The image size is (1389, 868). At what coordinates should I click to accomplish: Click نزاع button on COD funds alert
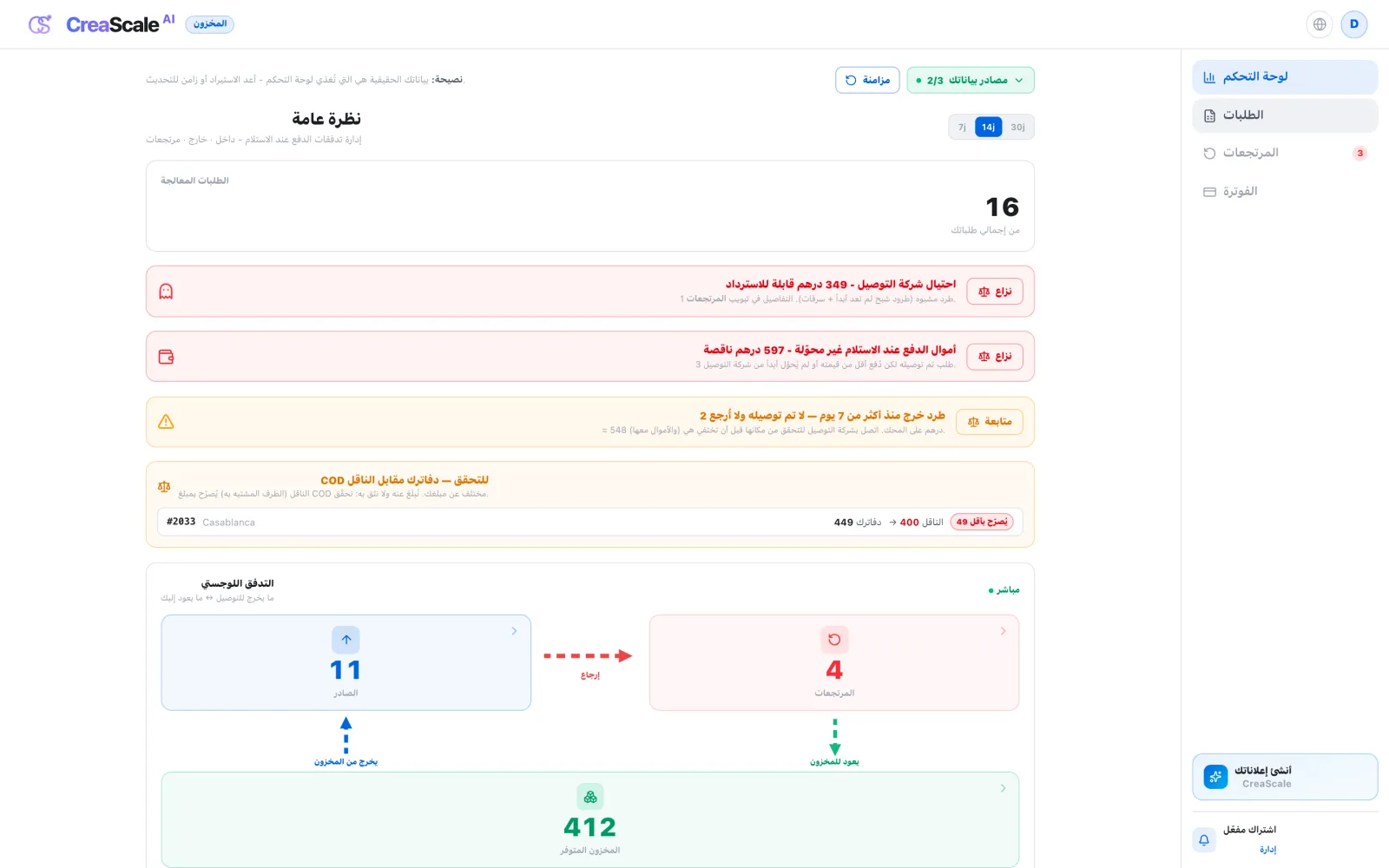tap(995, 357)
